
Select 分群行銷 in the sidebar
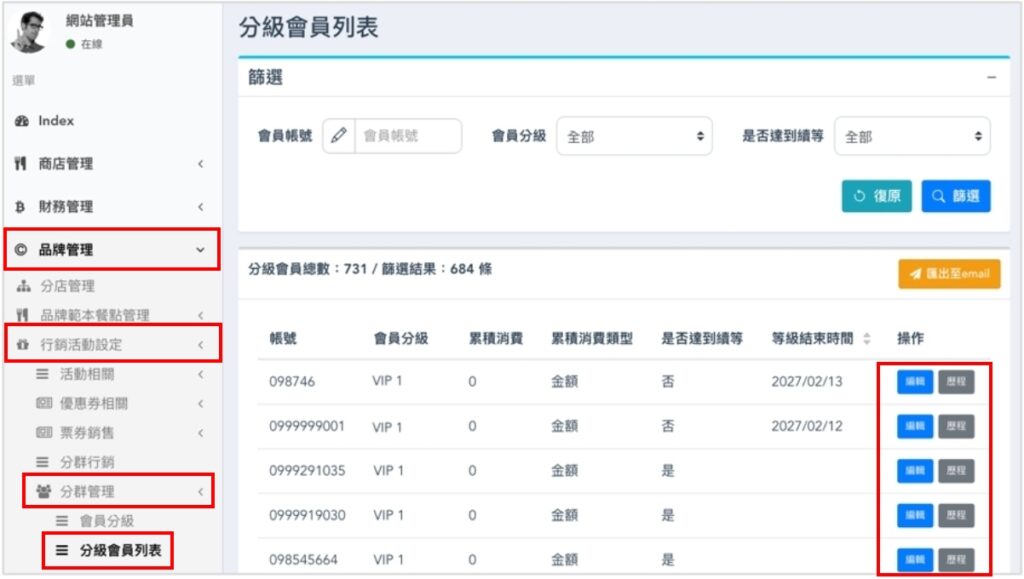click(x=86, y=462)
